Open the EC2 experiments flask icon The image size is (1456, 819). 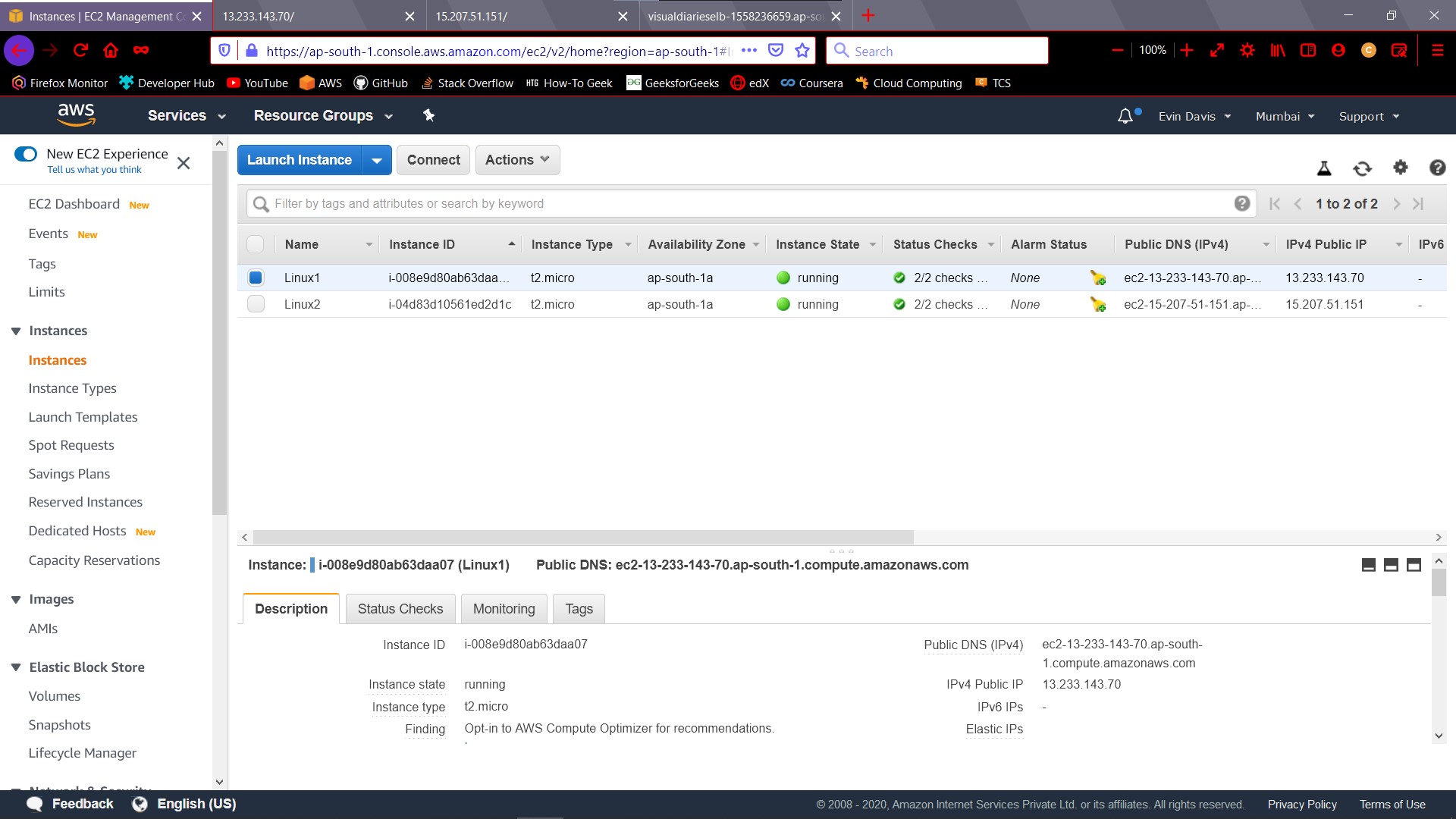tap(1324, 168)
